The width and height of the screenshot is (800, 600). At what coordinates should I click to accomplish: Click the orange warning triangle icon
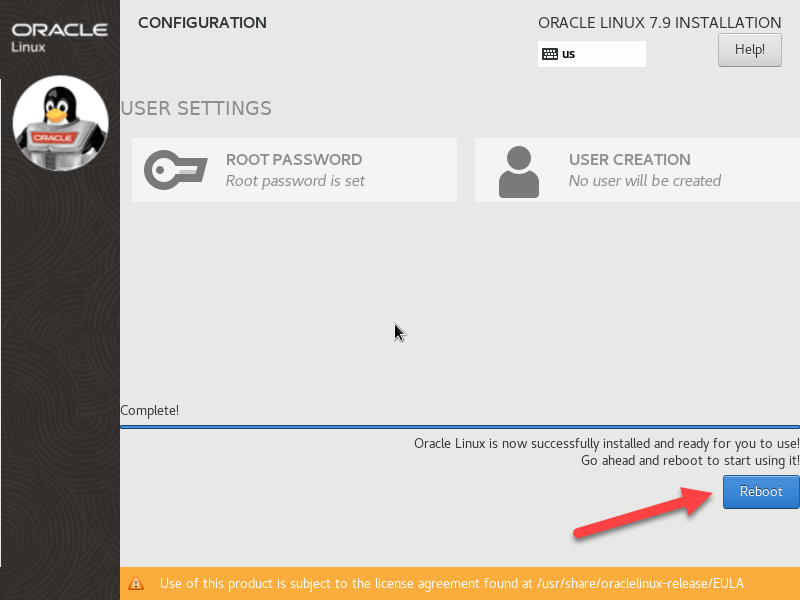pos(137,583)
